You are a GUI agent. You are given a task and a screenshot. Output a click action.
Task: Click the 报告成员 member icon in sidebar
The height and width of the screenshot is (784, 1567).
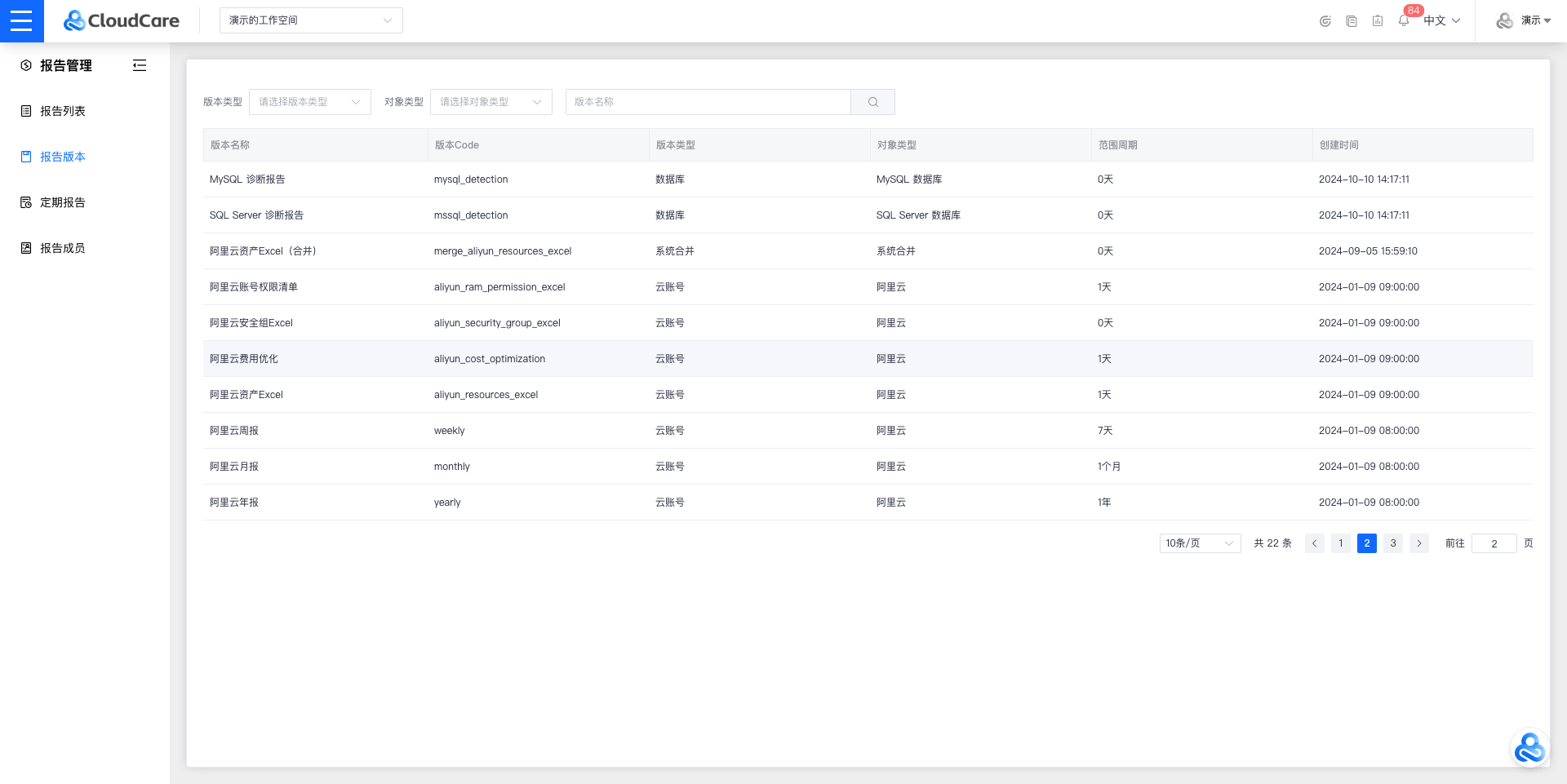coord(26,248)
